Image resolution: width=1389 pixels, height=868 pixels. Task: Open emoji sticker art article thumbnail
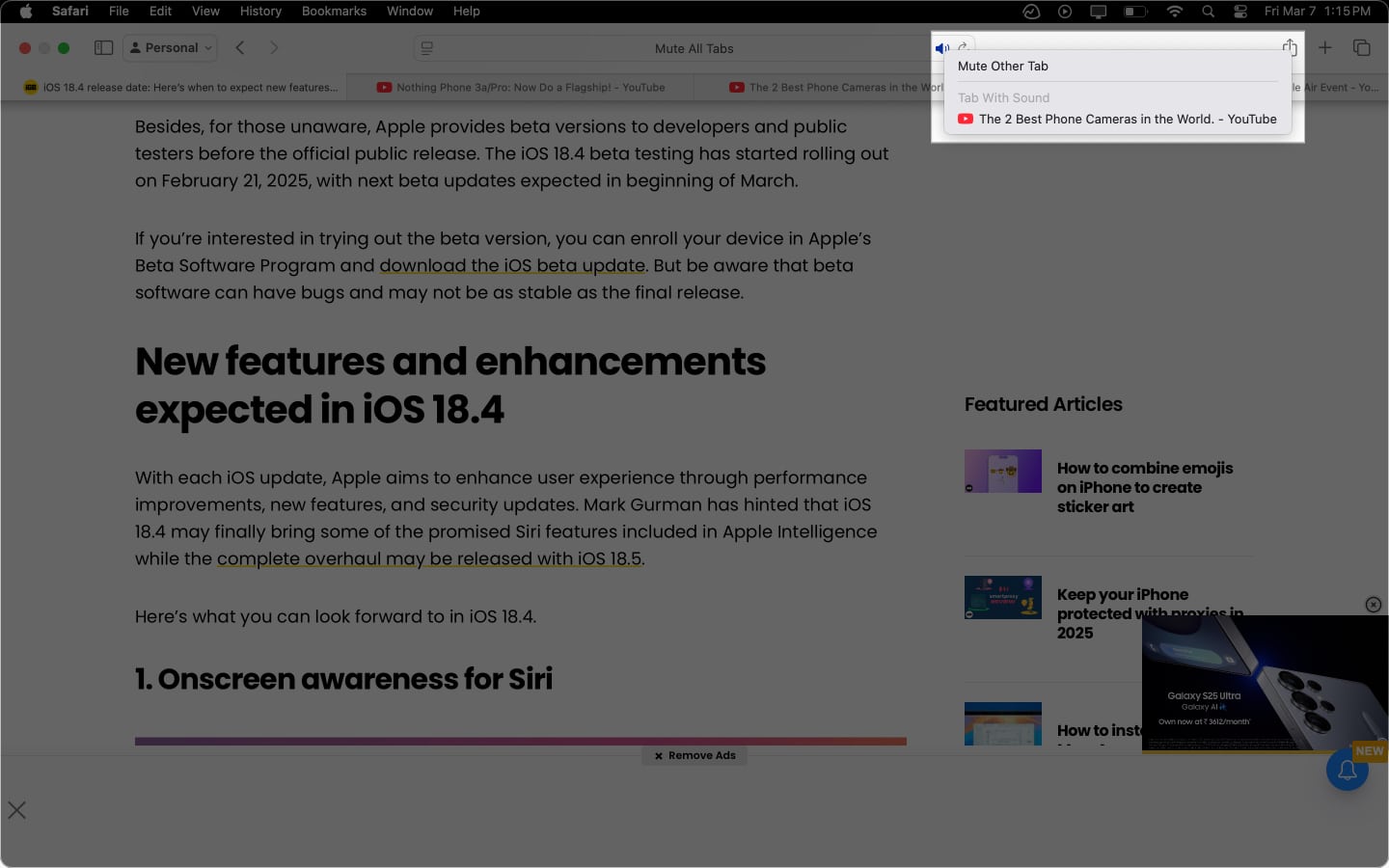click(1003, 472)
